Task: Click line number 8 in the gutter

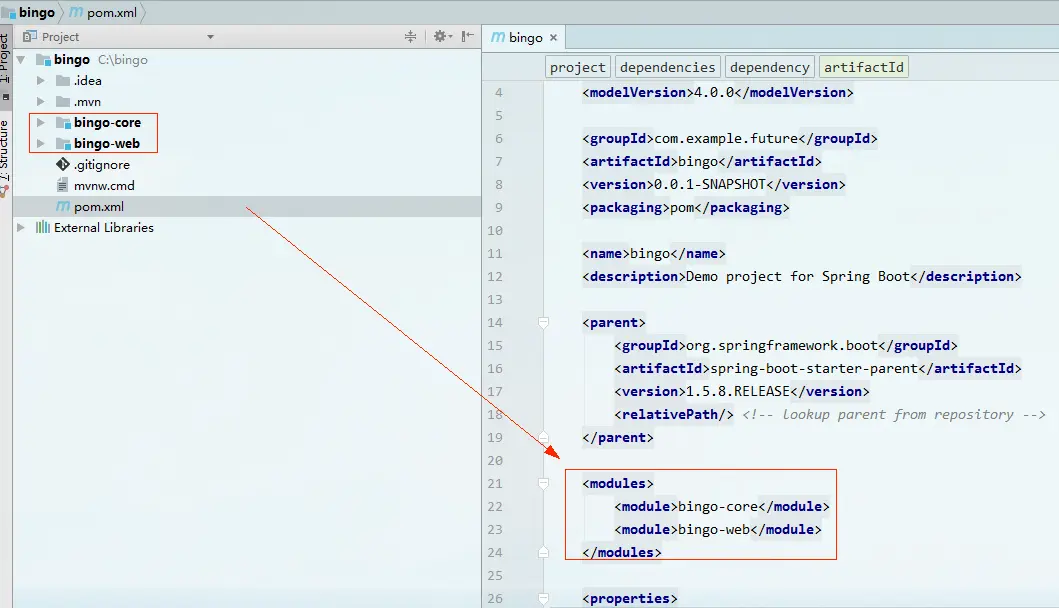Action: 498,184
